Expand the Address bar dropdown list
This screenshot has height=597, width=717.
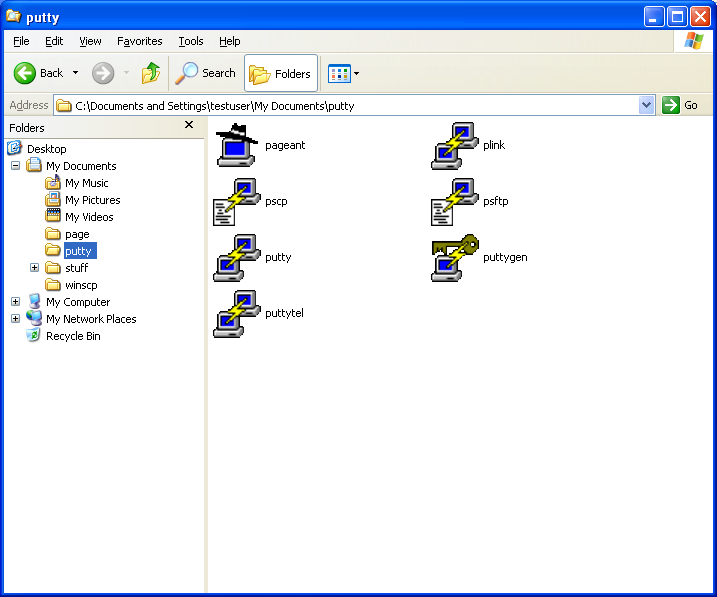(646, 106)
